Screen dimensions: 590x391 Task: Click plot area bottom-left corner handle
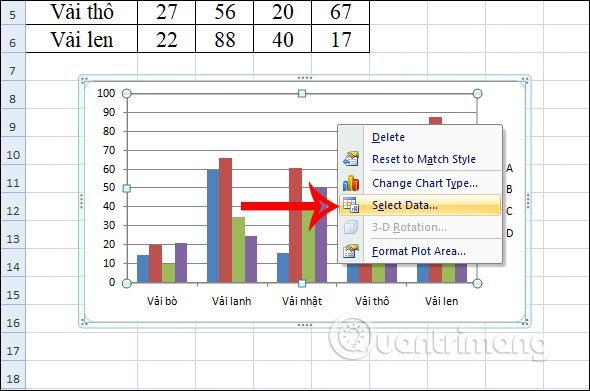pos(127,283)
